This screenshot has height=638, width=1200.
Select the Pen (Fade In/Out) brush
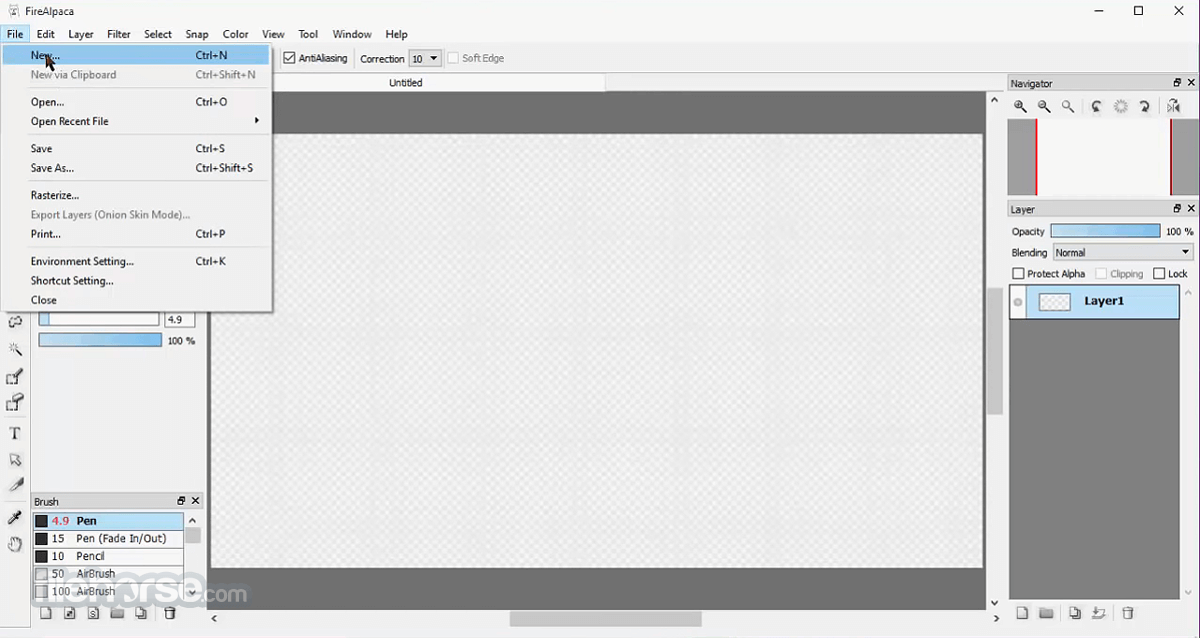[108, 539]
